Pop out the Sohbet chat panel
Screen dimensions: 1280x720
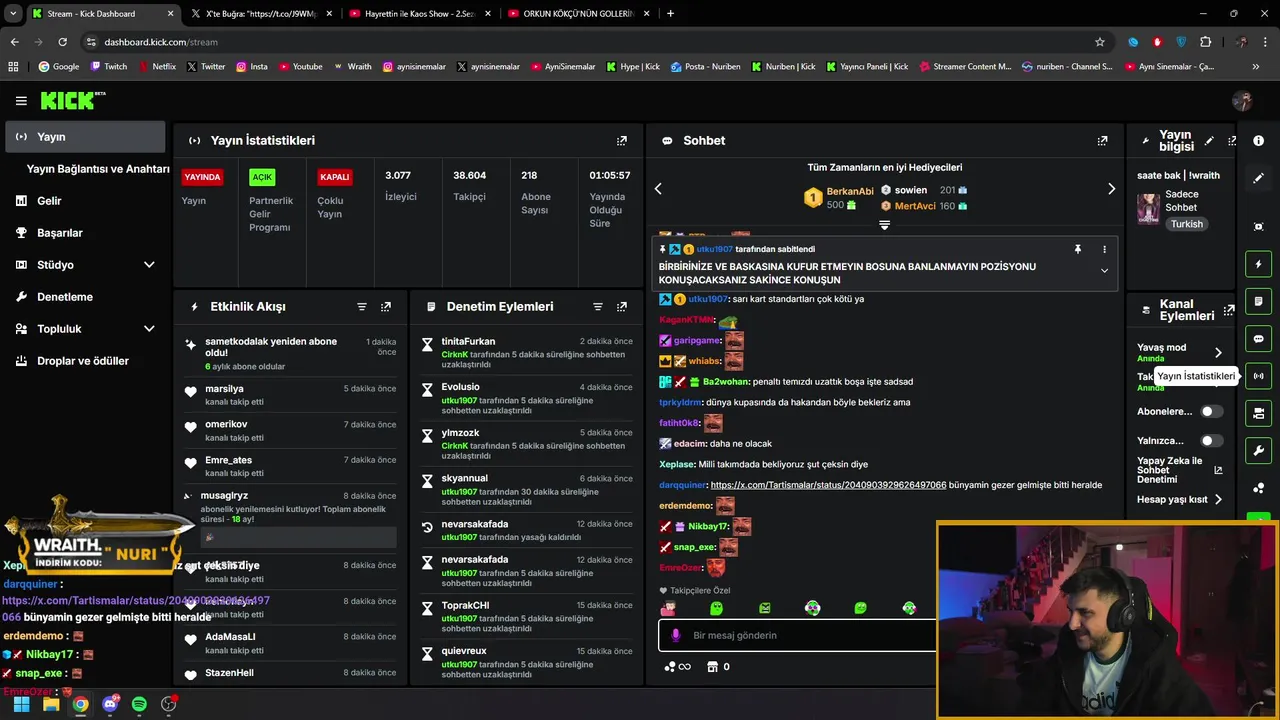[1102, 141]
